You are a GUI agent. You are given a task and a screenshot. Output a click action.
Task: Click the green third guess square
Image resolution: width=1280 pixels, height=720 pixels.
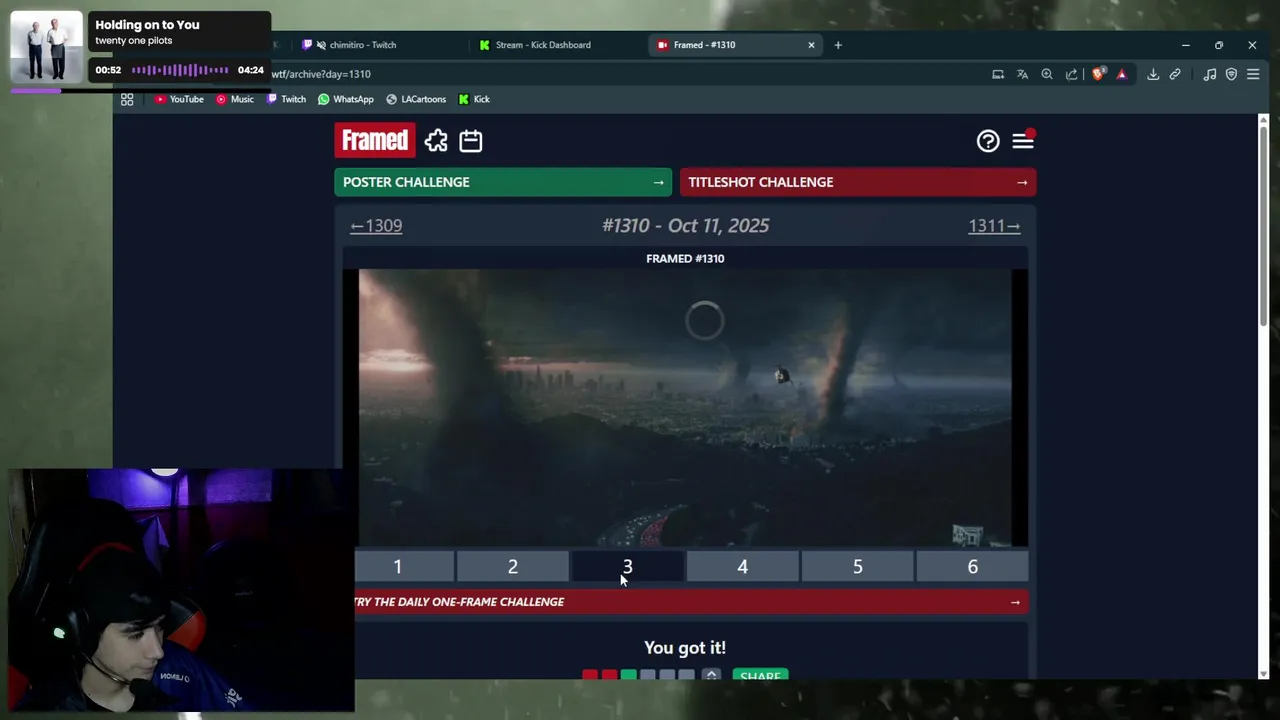point(628,676)
